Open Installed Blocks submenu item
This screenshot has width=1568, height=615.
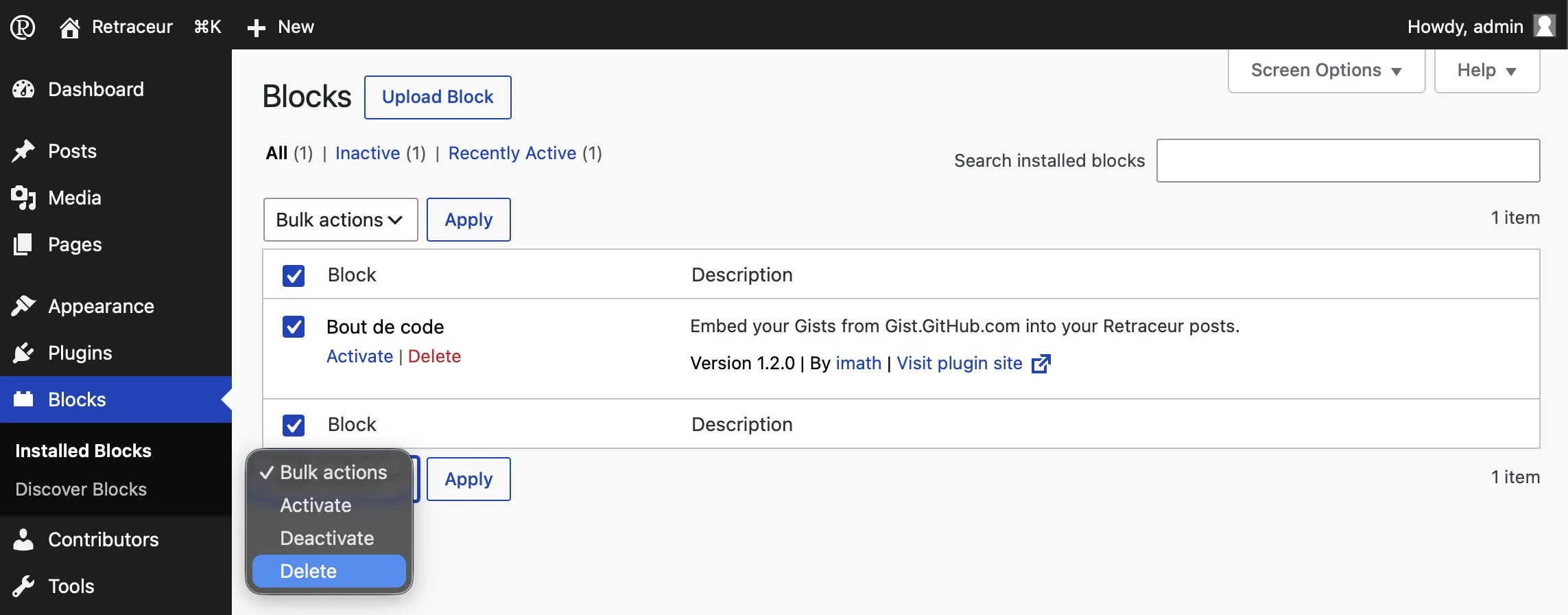[83, 451]
